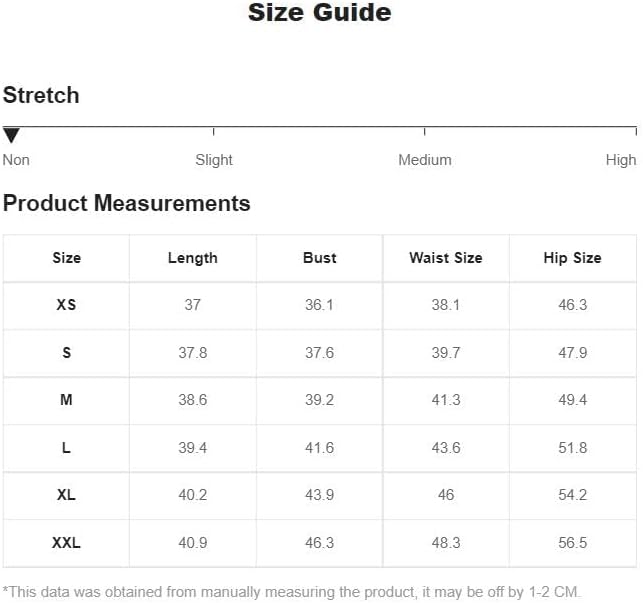Viewport: 643px width, 603px height.
Task: Click the black triangle stretch indicator
Action: tap(11, 135)
